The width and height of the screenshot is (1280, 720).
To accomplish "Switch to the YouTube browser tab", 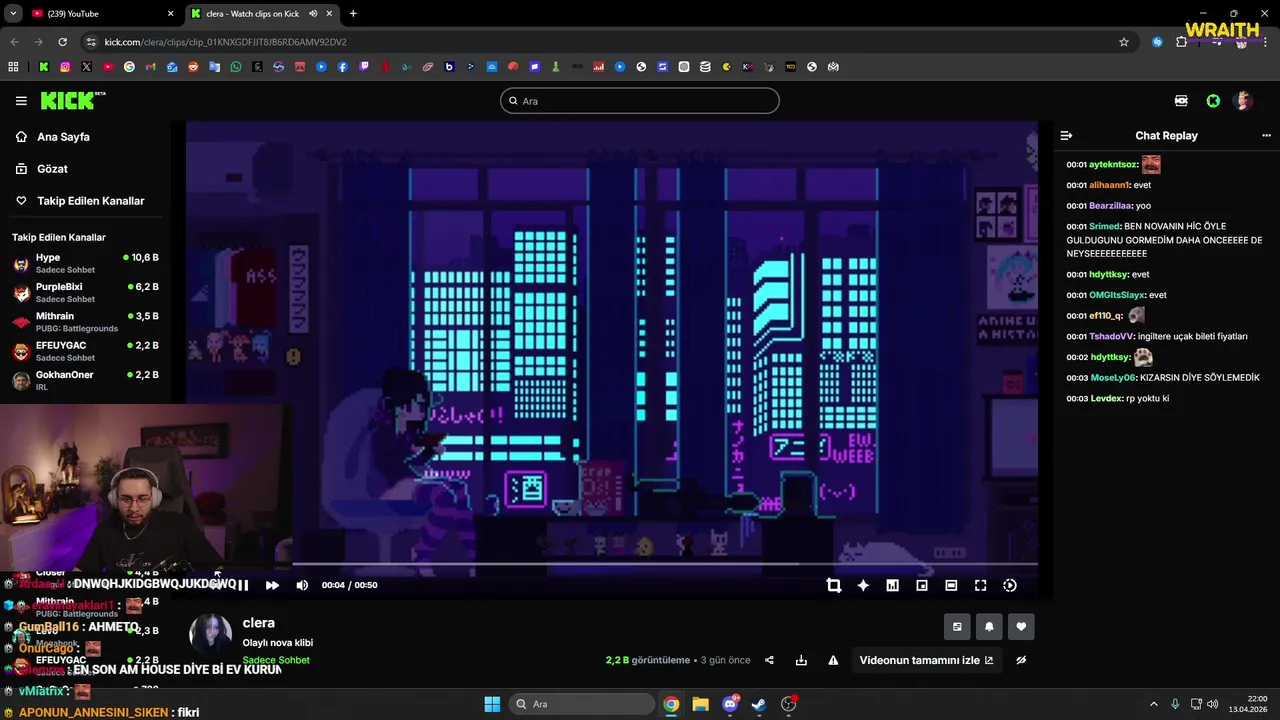I will 103,14.
